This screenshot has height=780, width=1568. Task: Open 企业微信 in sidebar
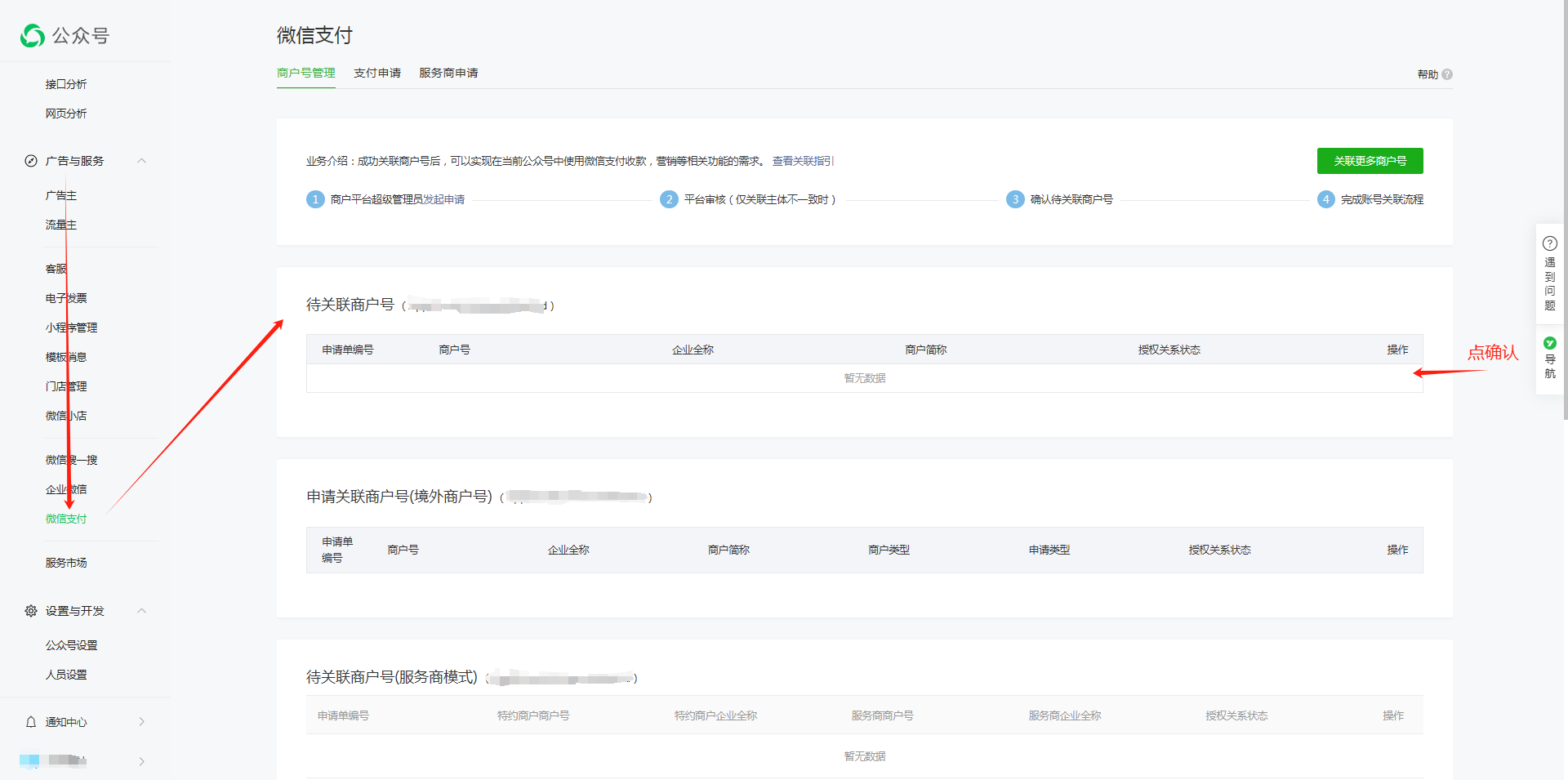coord(66,489)
